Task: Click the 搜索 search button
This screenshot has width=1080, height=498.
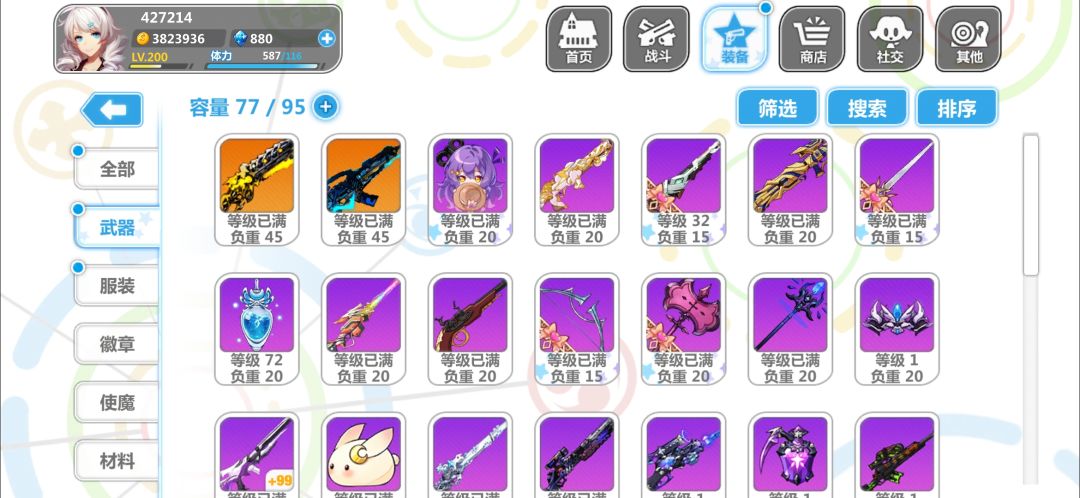Action: click(x=867, y=107)
